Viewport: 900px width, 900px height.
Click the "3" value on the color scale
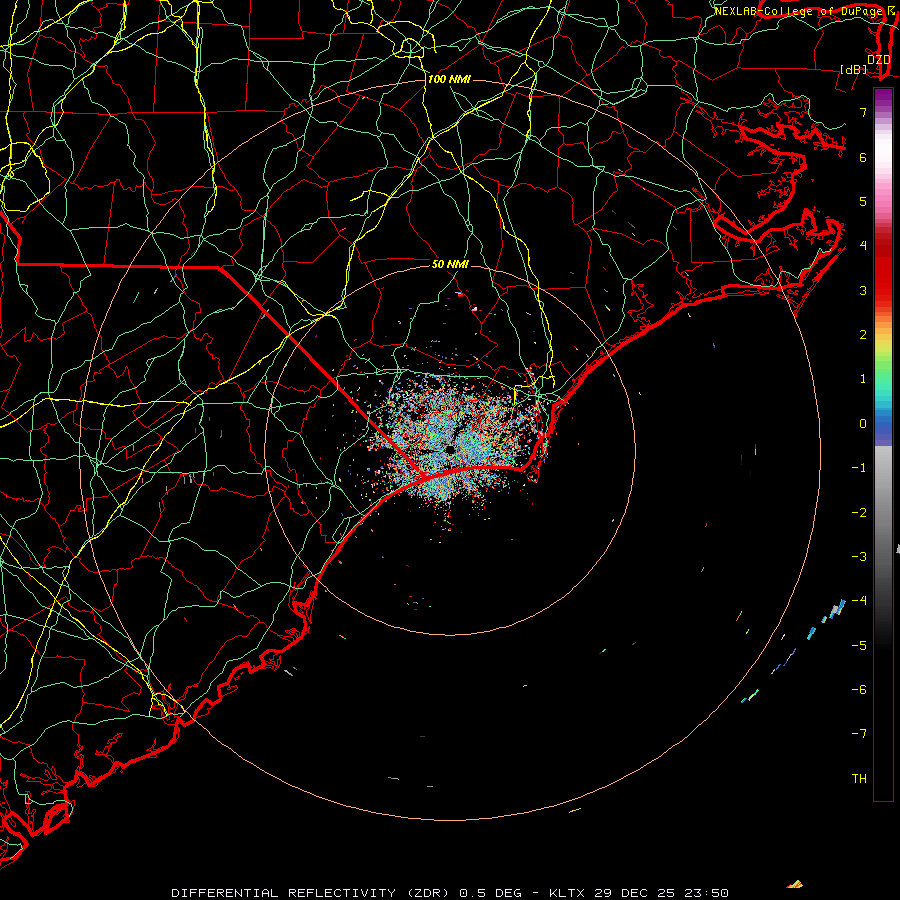coord(863,290)
